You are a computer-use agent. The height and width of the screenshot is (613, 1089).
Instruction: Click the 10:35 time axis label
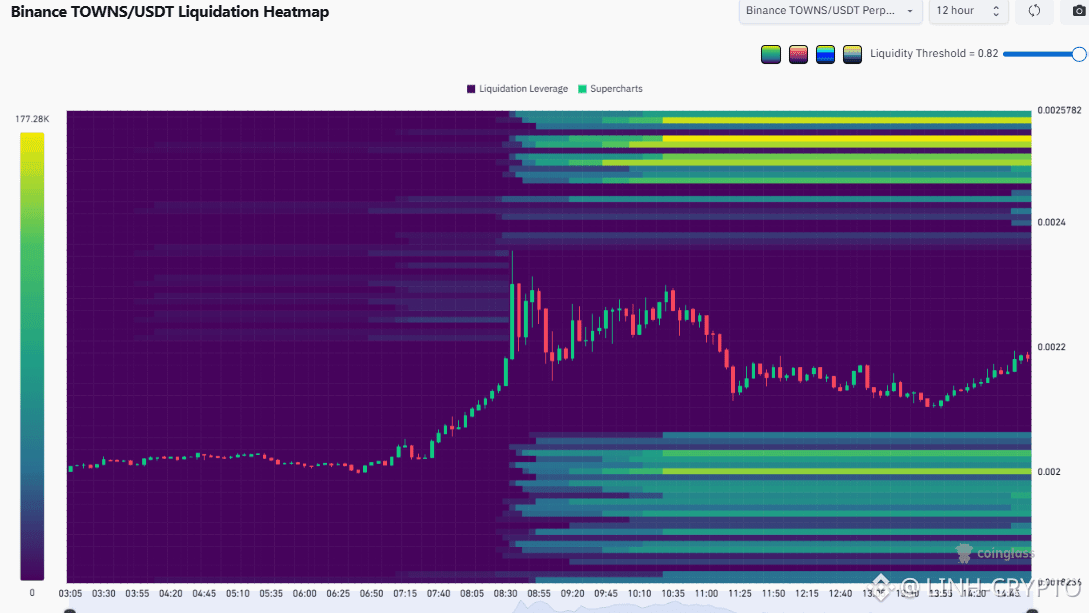(673, 594)
